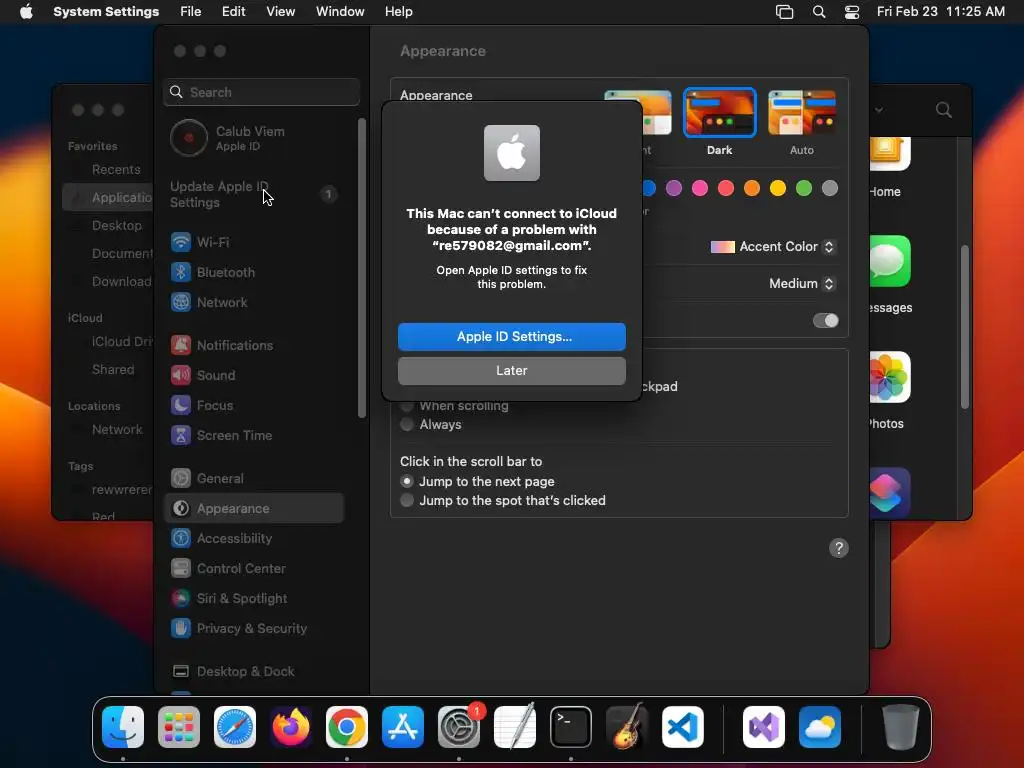
Task: Launch Safari from the Dock
Action: (x=235, y=727)
